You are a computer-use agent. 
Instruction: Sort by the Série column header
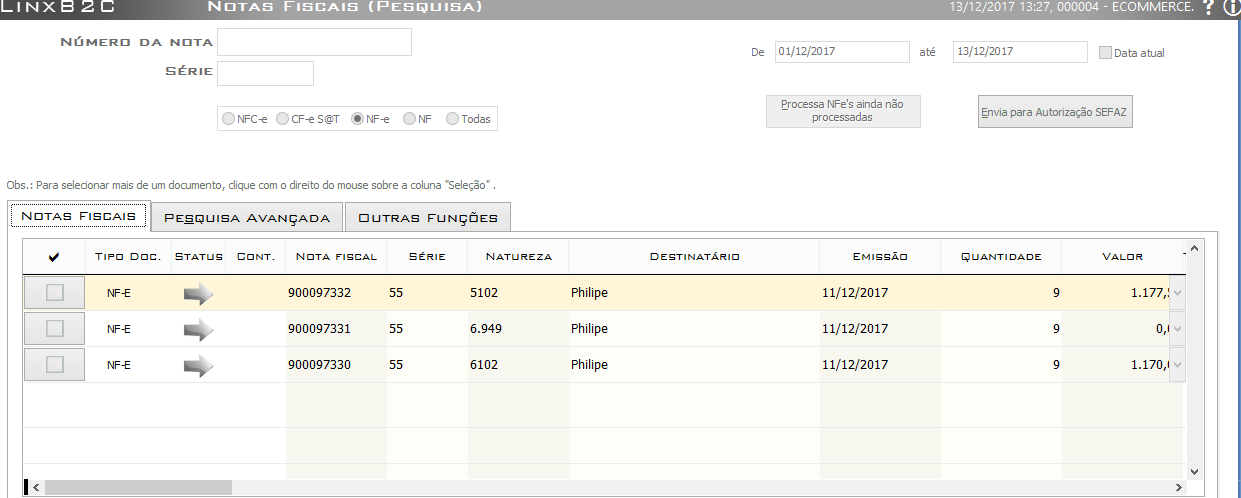(x=427, y=257)
